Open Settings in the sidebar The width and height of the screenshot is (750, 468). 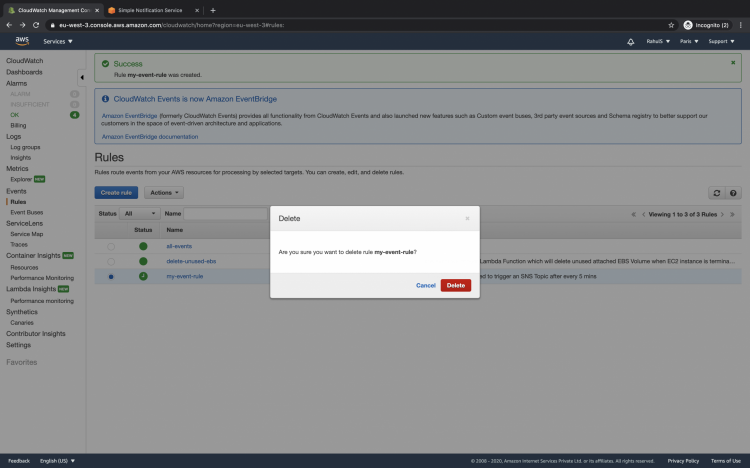pyautogui.click(x=18, y=345)
